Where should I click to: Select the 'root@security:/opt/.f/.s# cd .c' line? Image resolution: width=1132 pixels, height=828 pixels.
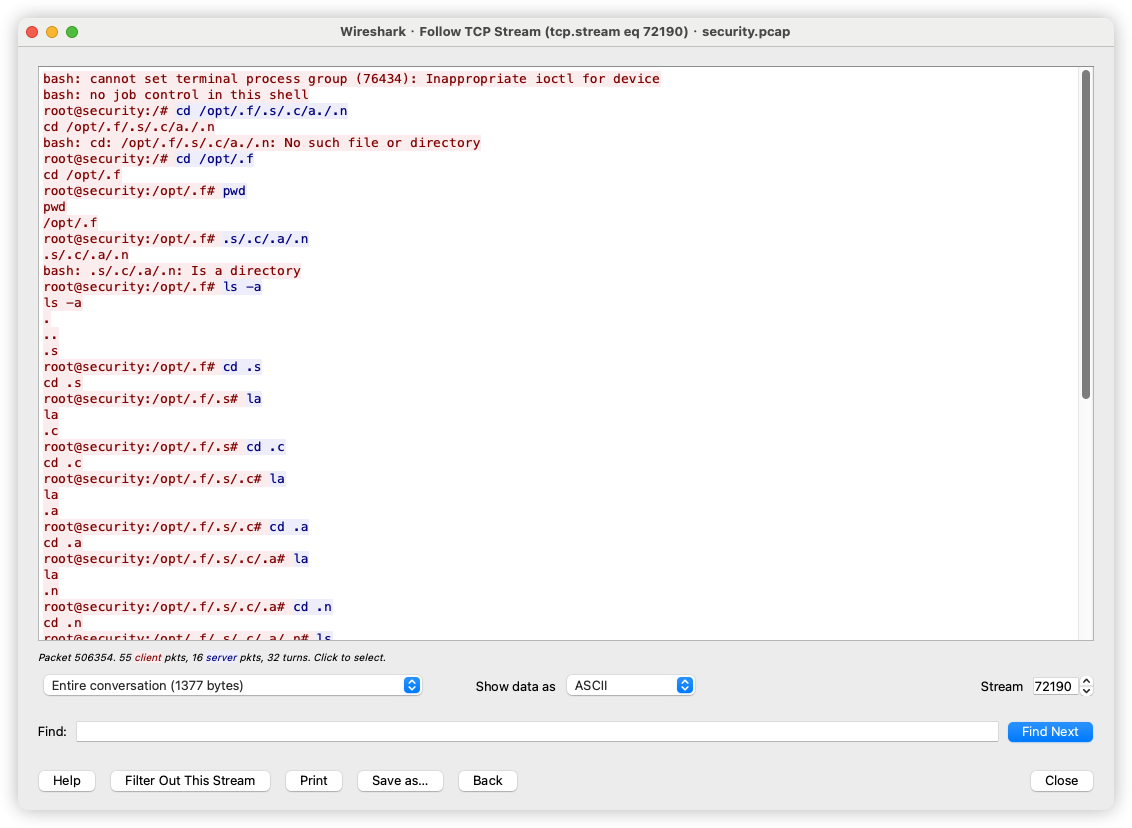(164, 447)
